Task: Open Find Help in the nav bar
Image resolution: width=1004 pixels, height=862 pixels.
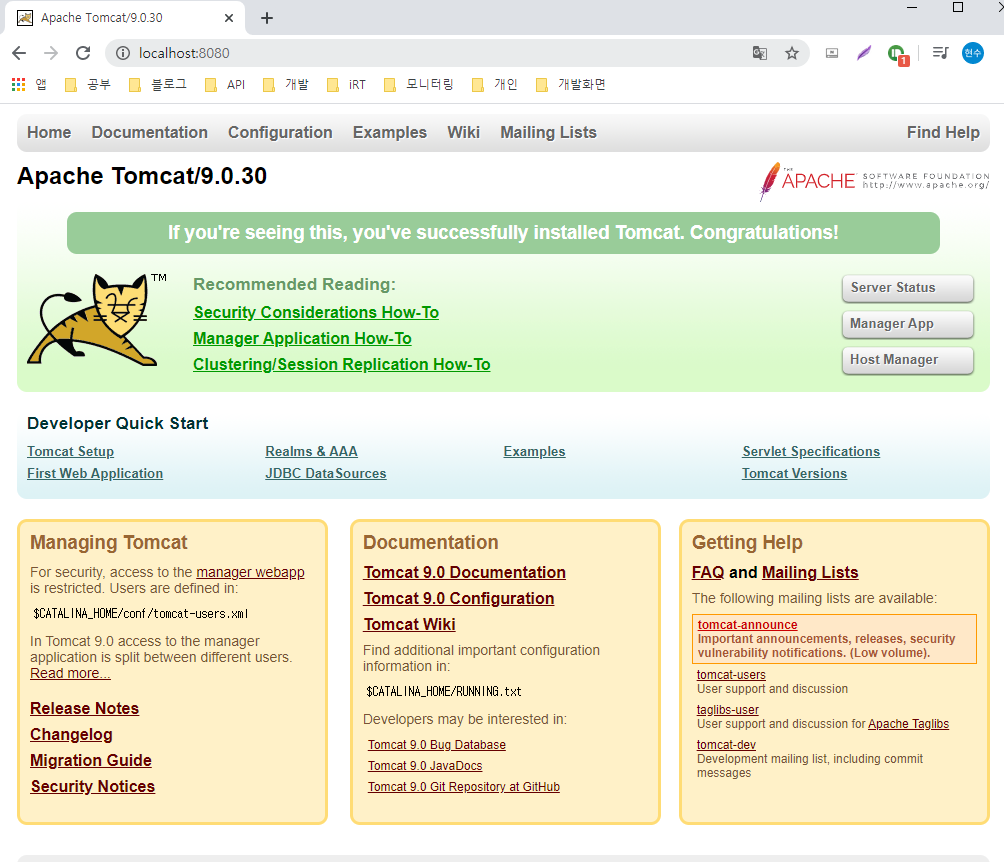Action: click(x=943, y=133)
